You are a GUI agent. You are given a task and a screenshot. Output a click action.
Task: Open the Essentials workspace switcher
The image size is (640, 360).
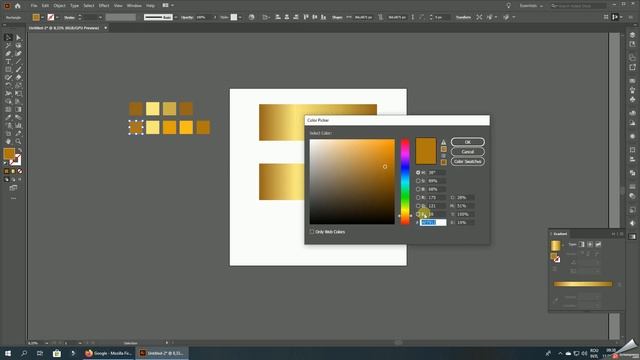(x=531, y=6)
